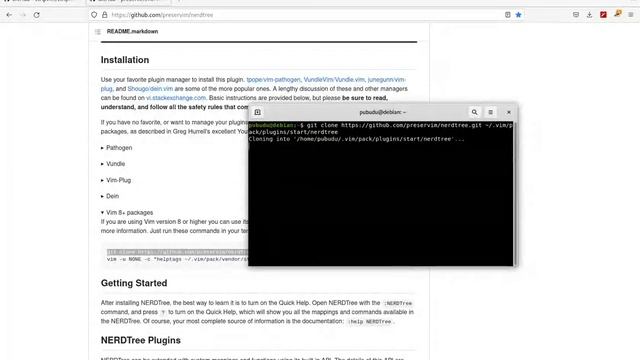
Task: Click the browser back arrow
Action: (9, 15)
